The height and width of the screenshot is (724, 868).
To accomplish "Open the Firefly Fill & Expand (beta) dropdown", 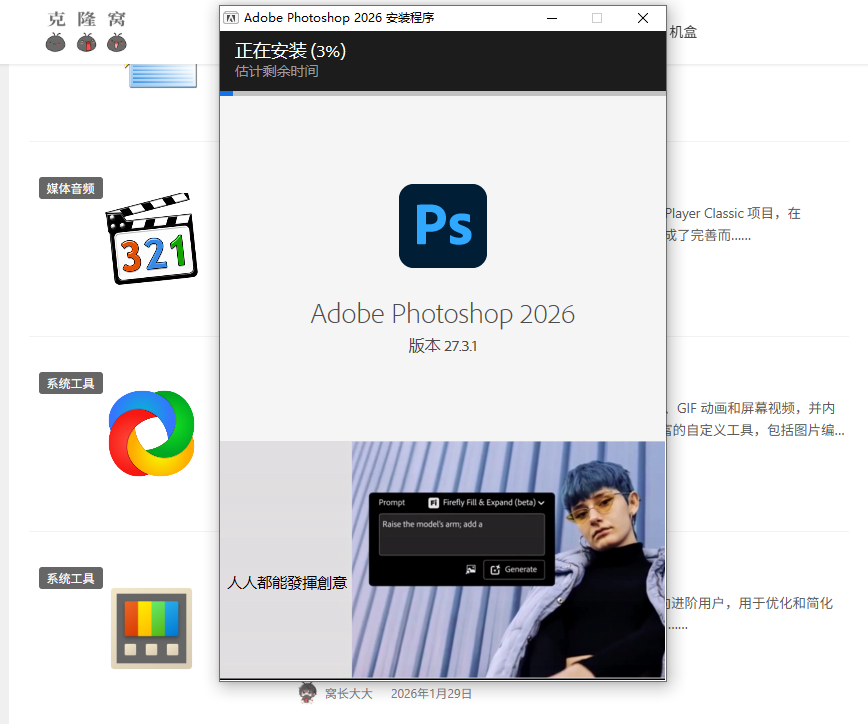I will click(490, 503).
